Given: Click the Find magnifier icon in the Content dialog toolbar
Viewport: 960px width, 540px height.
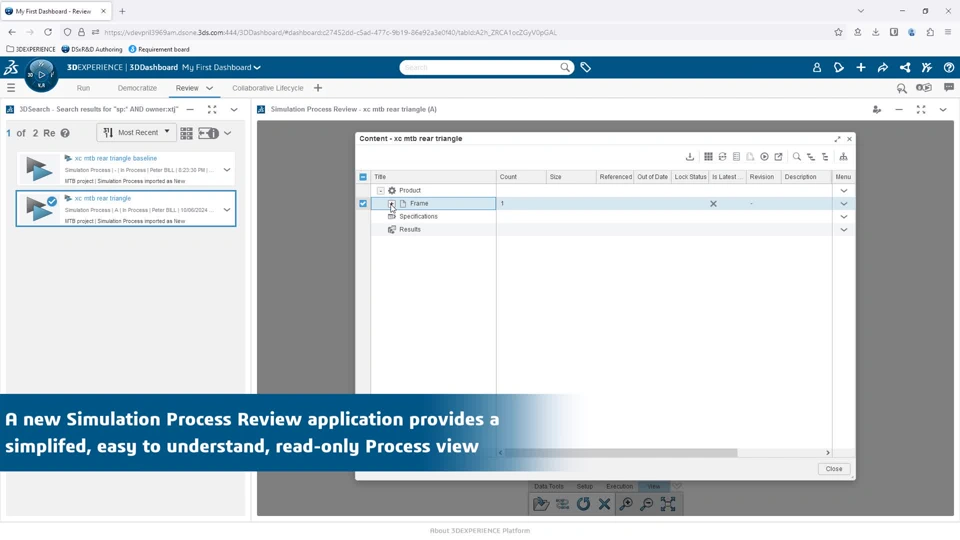Looking at the screenshot, I should [797, 157].
